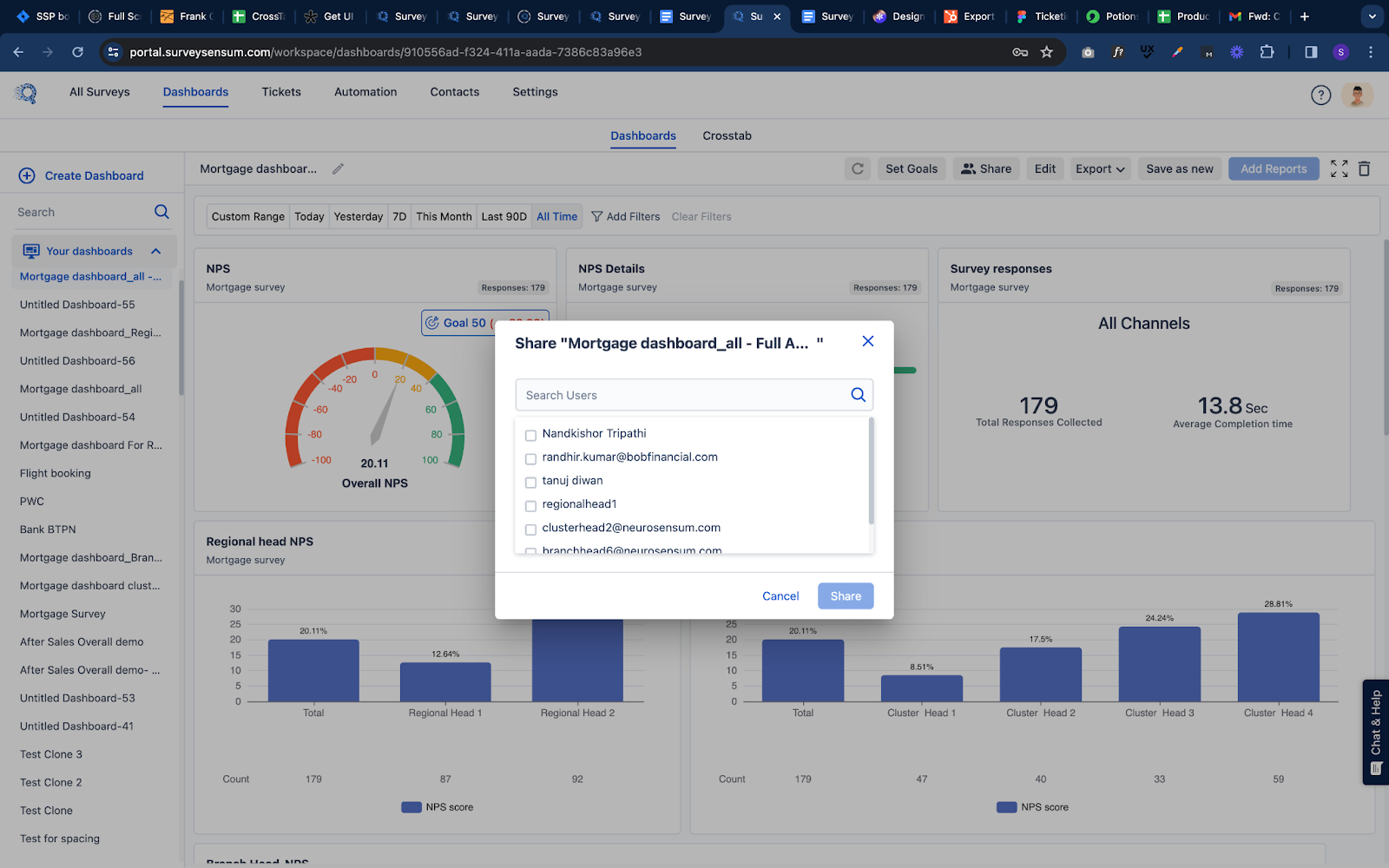The height and width of the screenshot is (868, 1389).
Task: Select Last 90D date filter
Action: pyautogui.click(x=504, y=217)
